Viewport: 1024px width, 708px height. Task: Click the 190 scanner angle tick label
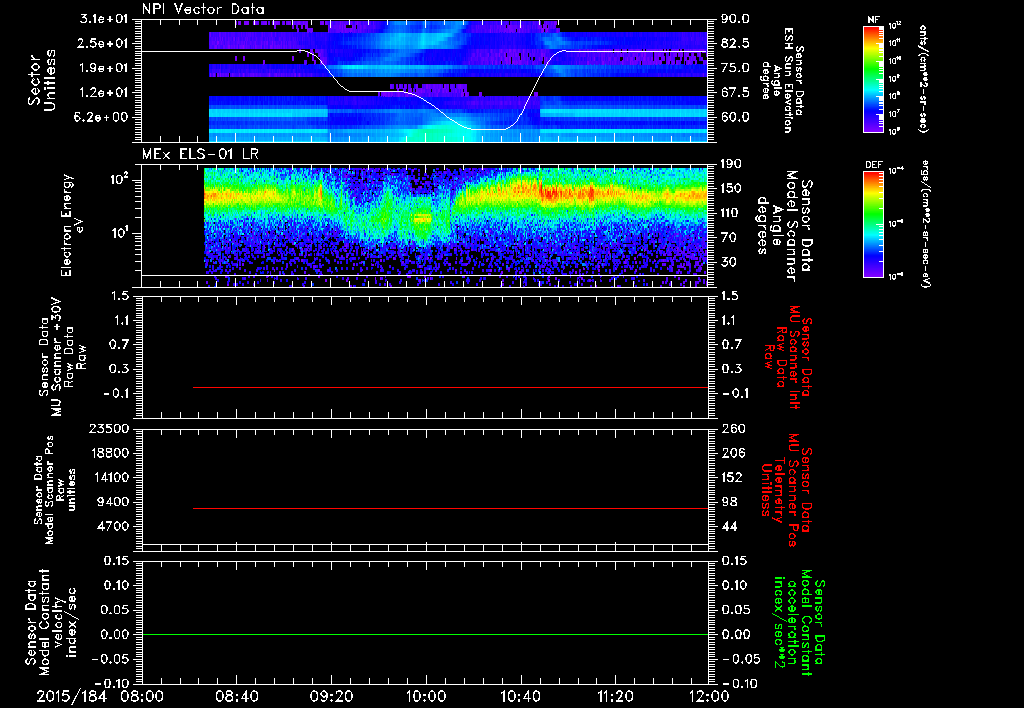[731, 164]
